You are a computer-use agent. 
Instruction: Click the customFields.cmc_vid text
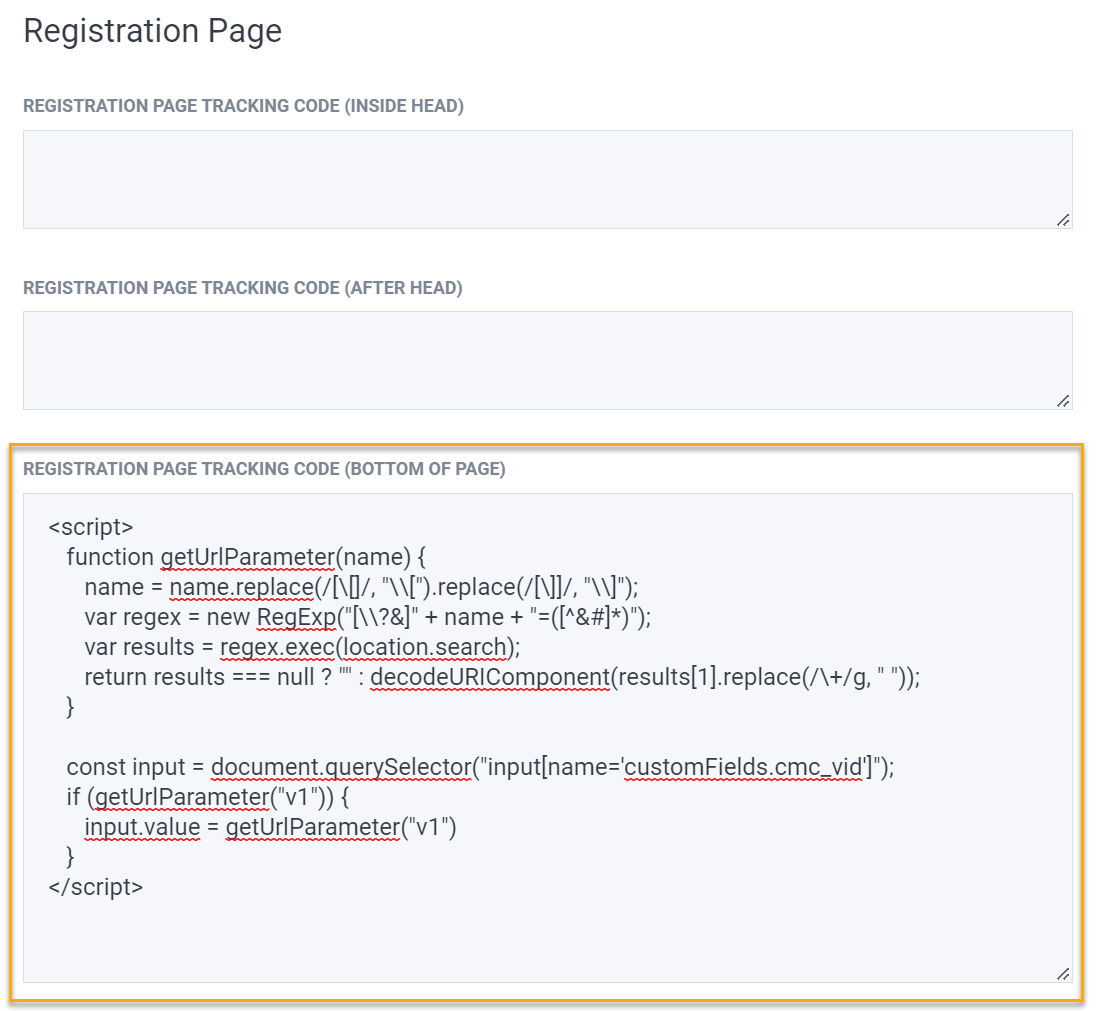743,767
